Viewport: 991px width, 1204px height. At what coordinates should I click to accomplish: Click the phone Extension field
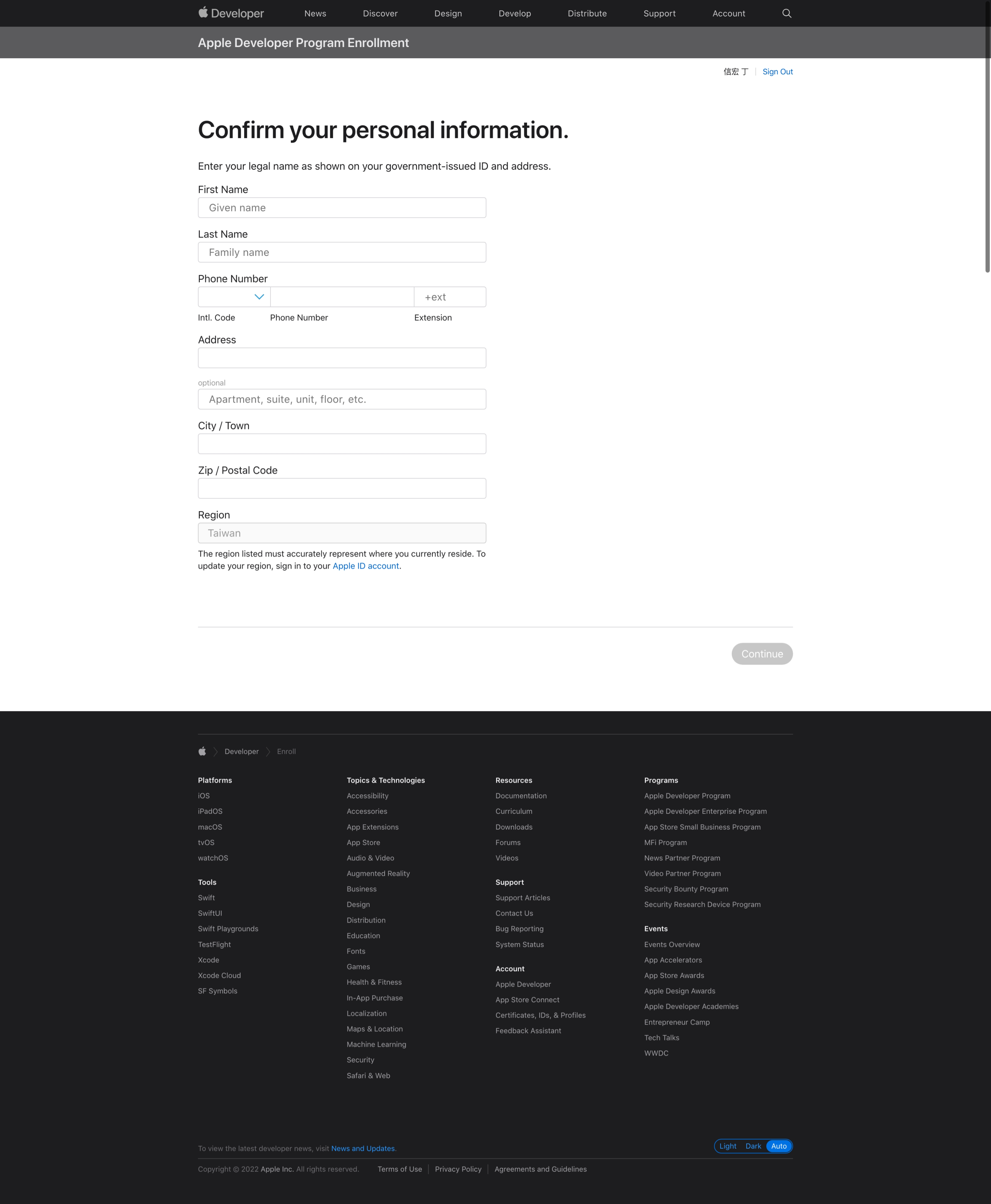450,297
